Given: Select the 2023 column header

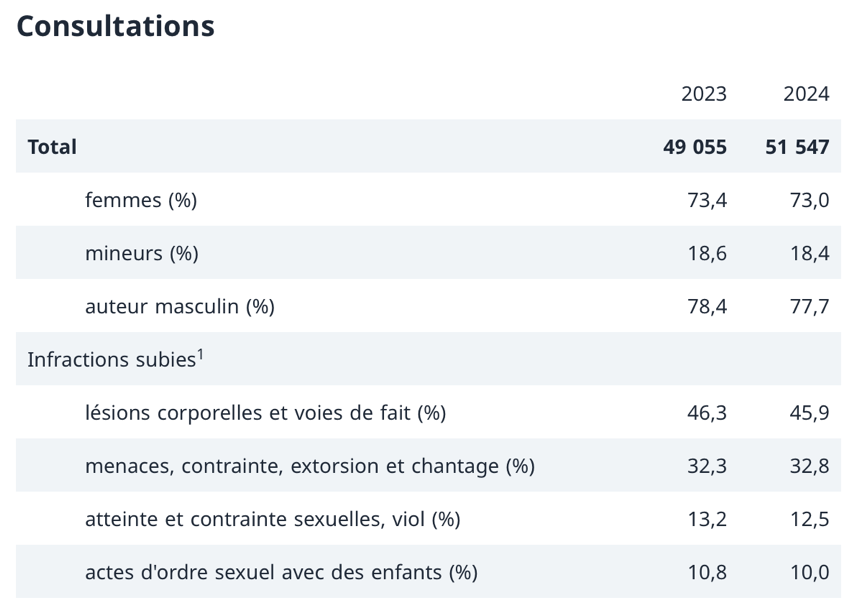Looking at the screenshot, I should (x=704, y=94).
